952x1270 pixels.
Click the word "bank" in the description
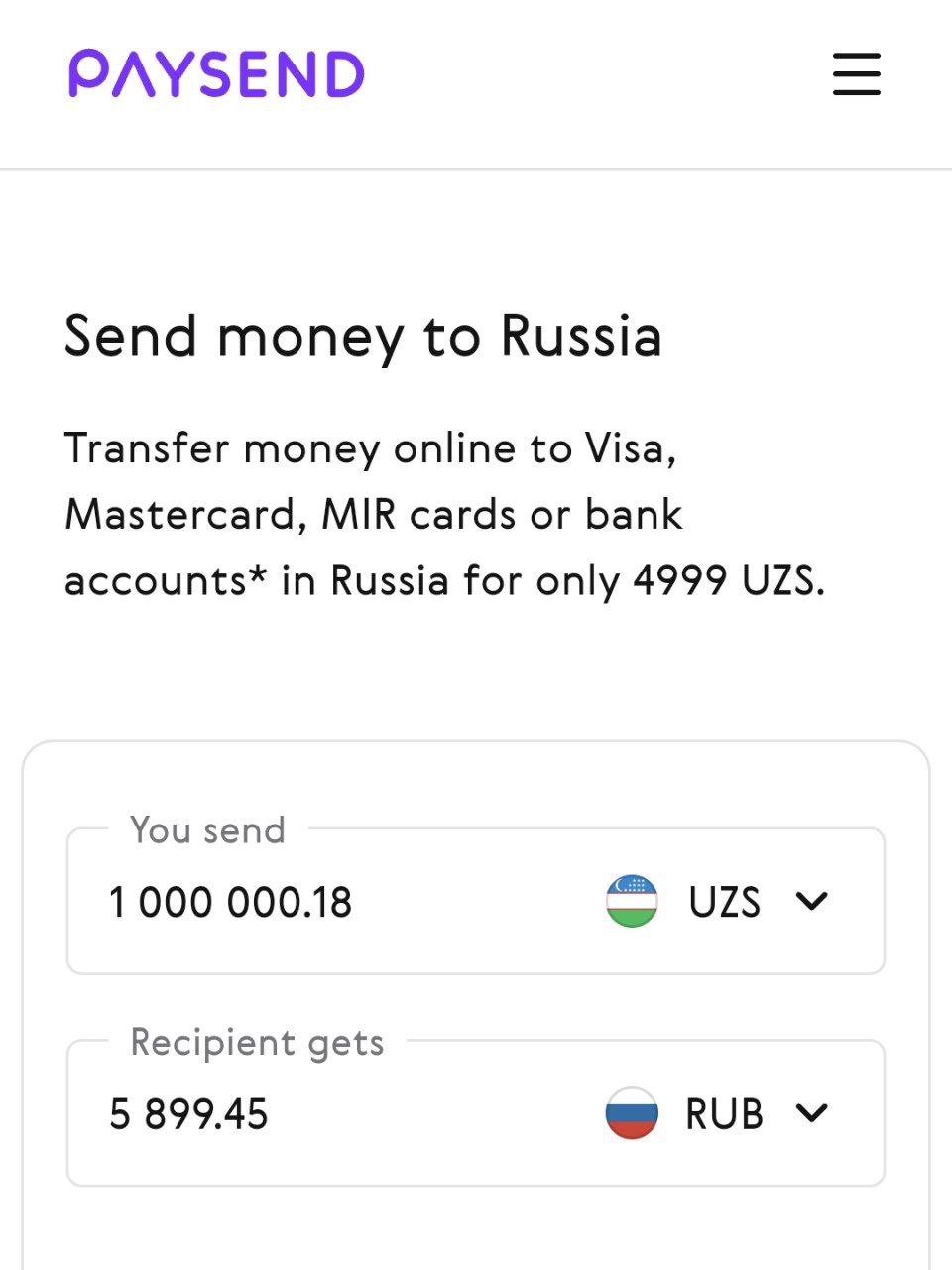[634, 514]
